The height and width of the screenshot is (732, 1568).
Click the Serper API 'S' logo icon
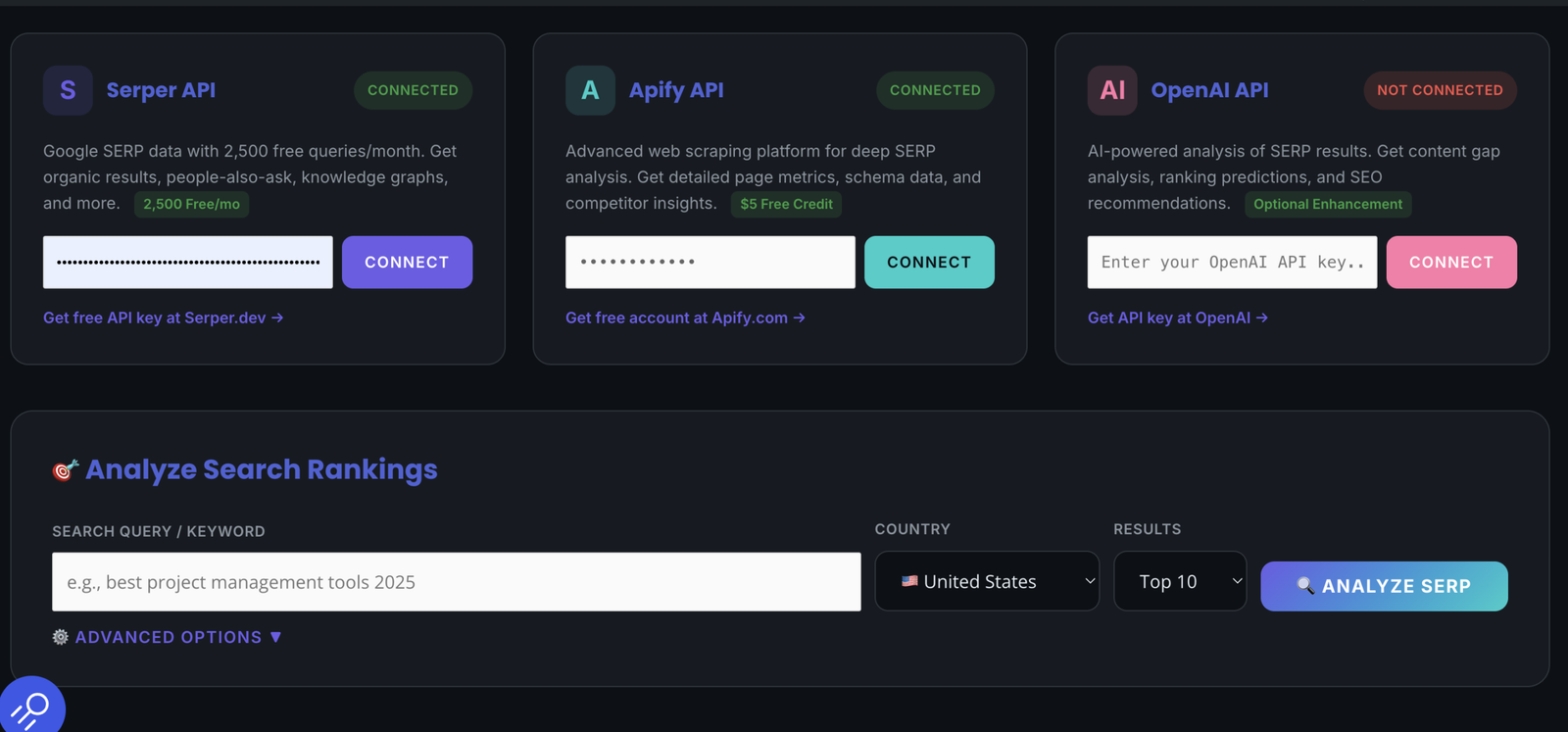pyautogui.click(x=68, y=90)
